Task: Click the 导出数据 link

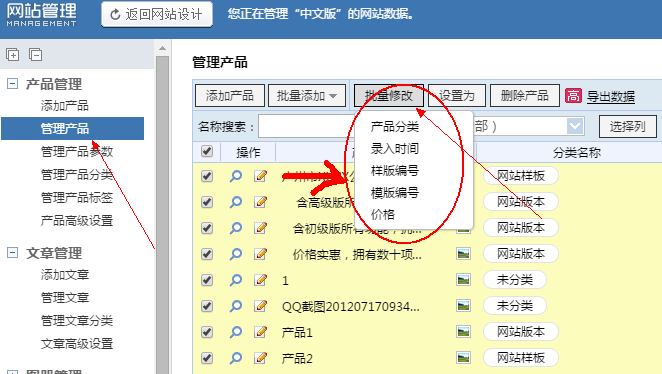Action: coord(611,96)
